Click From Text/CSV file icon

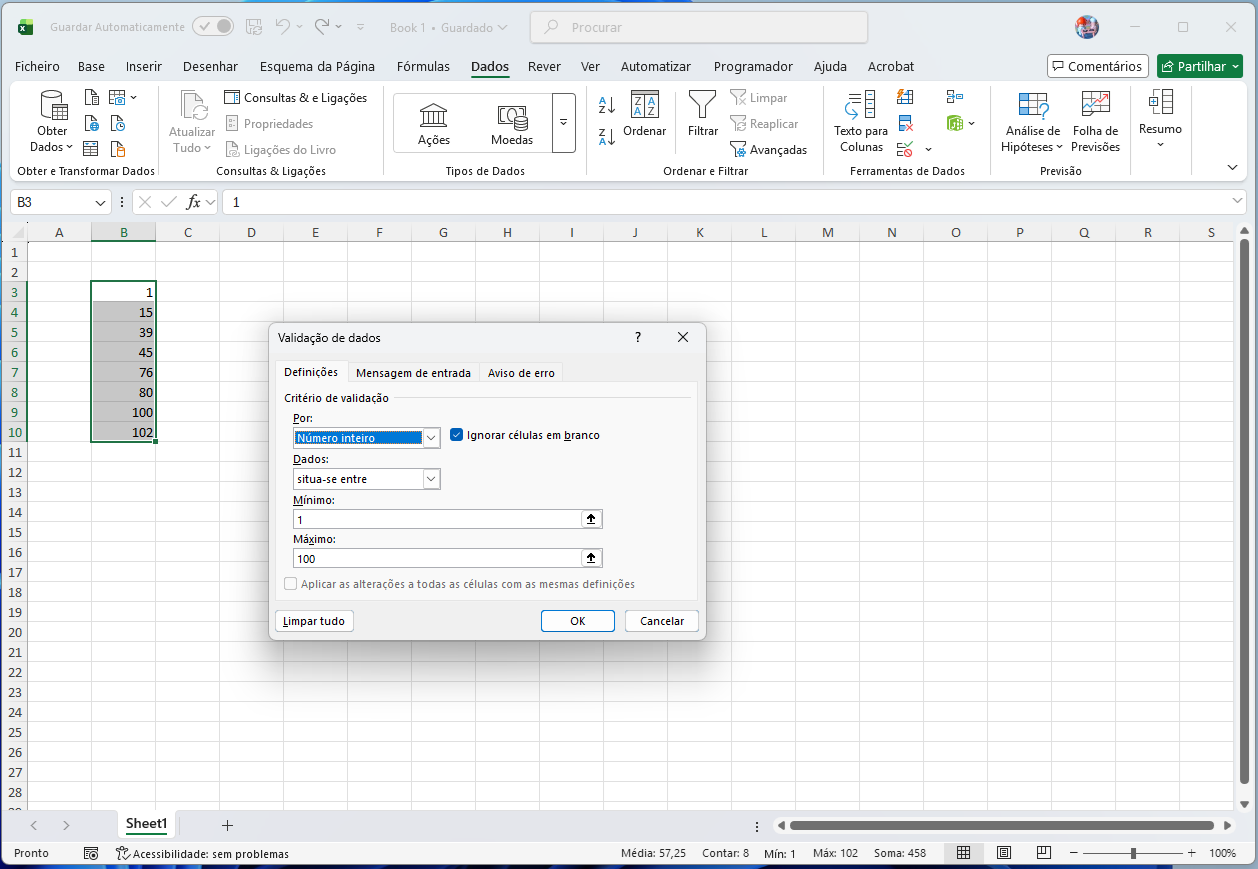click(92, 98)
